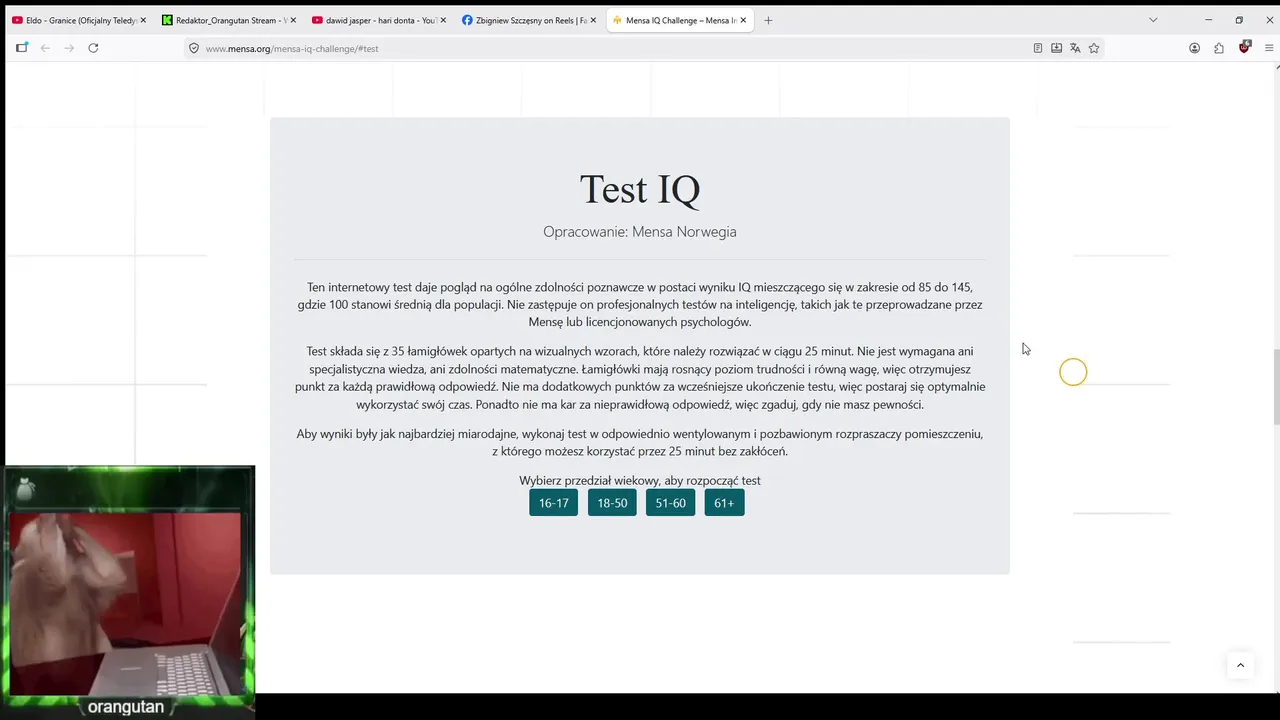Viewport: 1280px width, 720px height.
Task: Open Firefox hamburger application menu
Action: pos(1269,48)
